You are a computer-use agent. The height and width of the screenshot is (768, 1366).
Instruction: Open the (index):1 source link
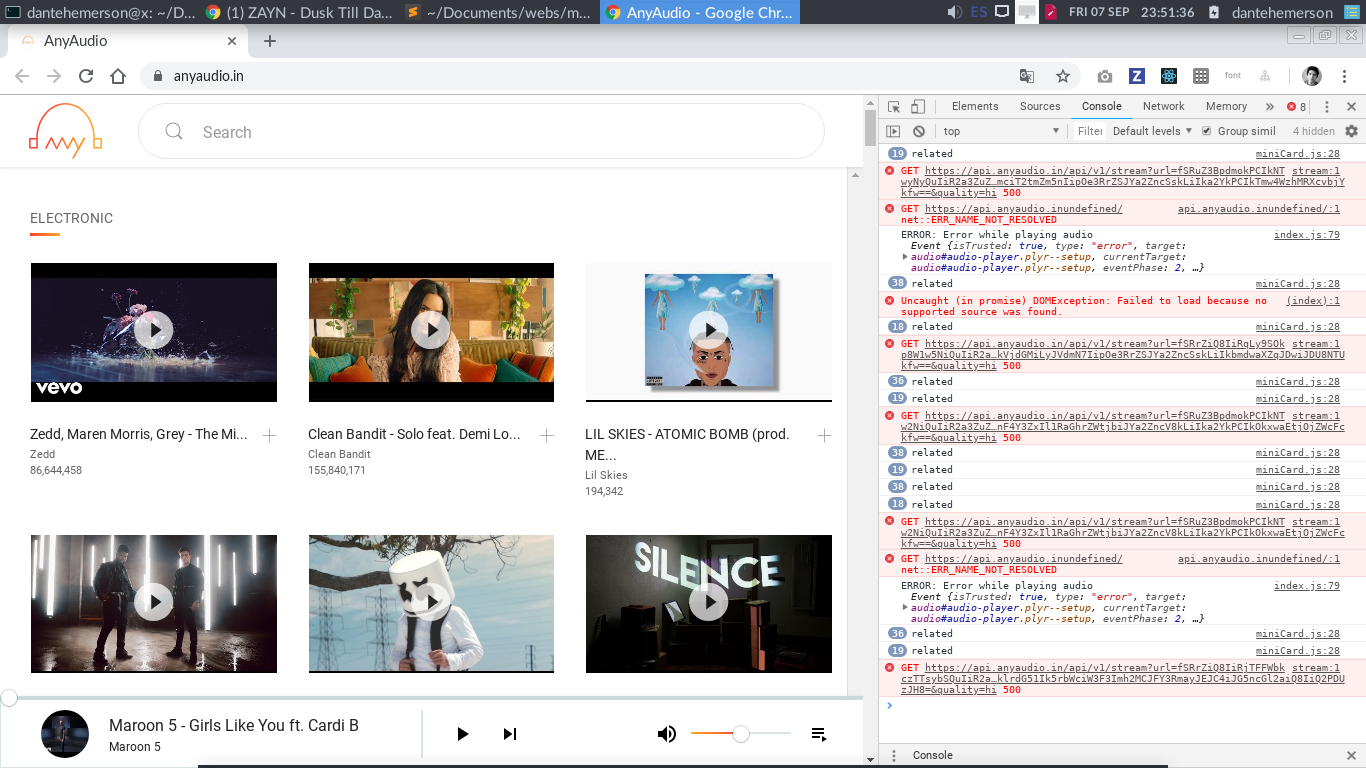(1312, 300)
